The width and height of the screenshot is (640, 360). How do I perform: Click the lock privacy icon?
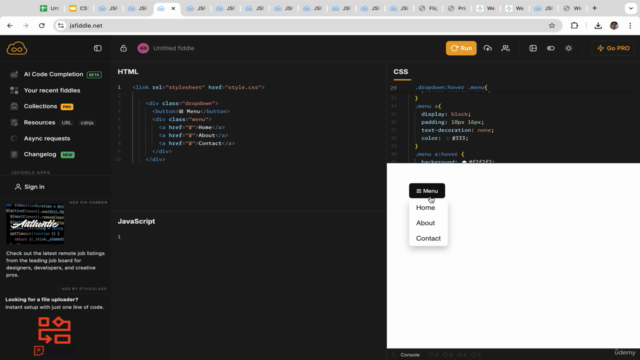123,48
